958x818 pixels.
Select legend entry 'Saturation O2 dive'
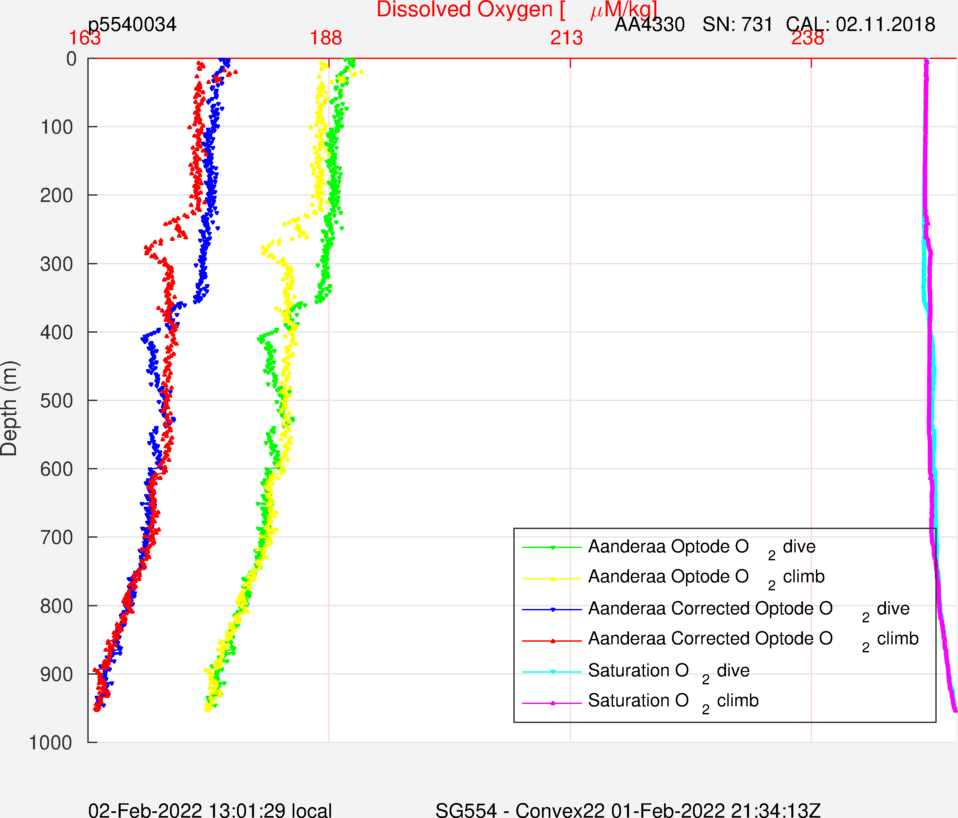[669, 672]
